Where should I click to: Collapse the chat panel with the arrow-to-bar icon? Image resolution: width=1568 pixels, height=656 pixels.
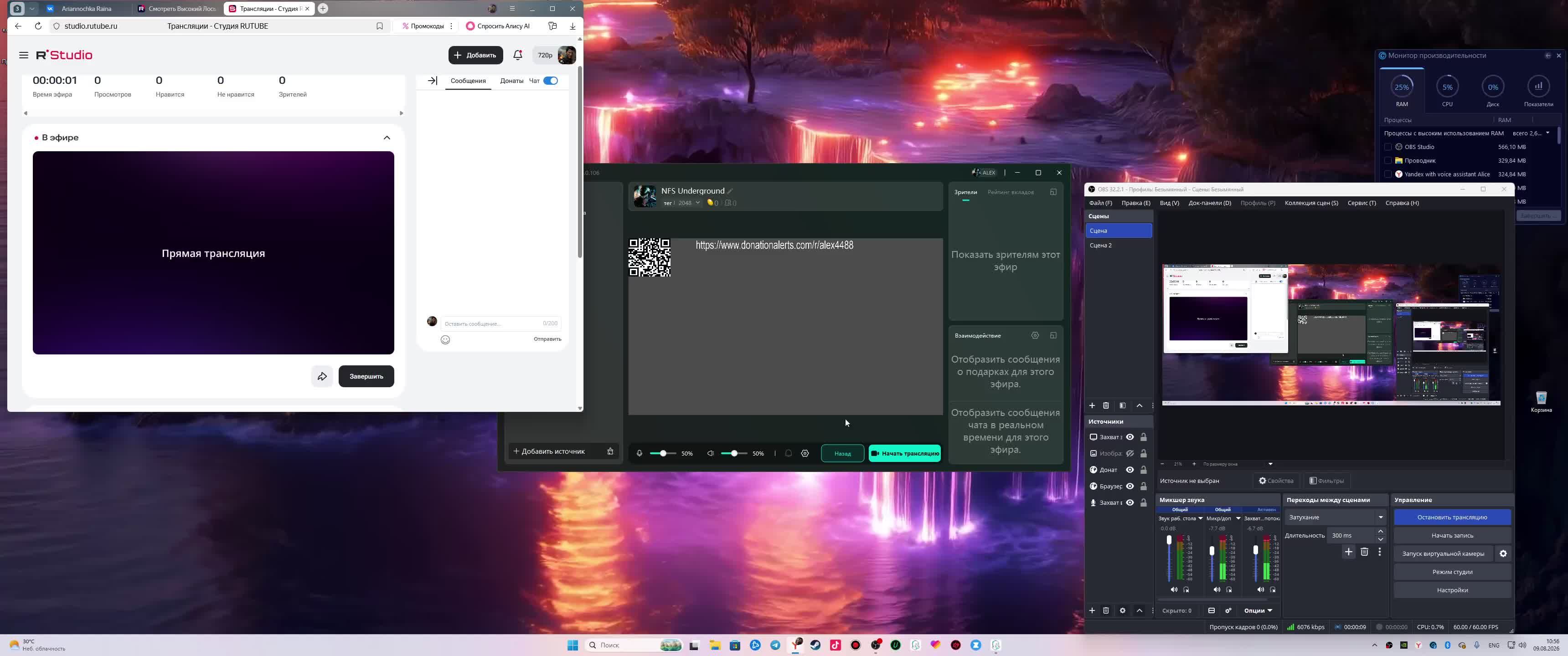(x=432, y=80)
